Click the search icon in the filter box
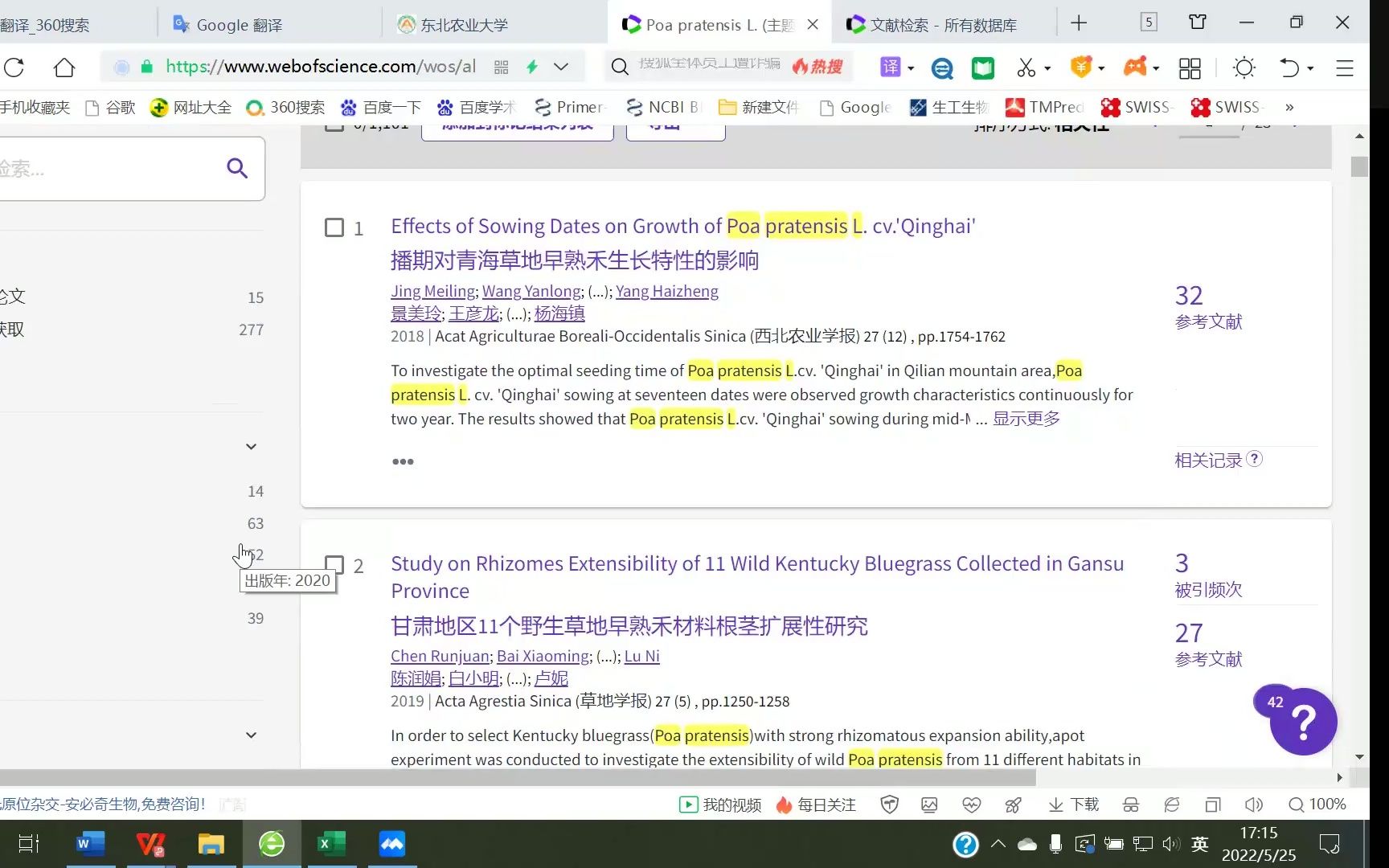 (x=237, y=168)
